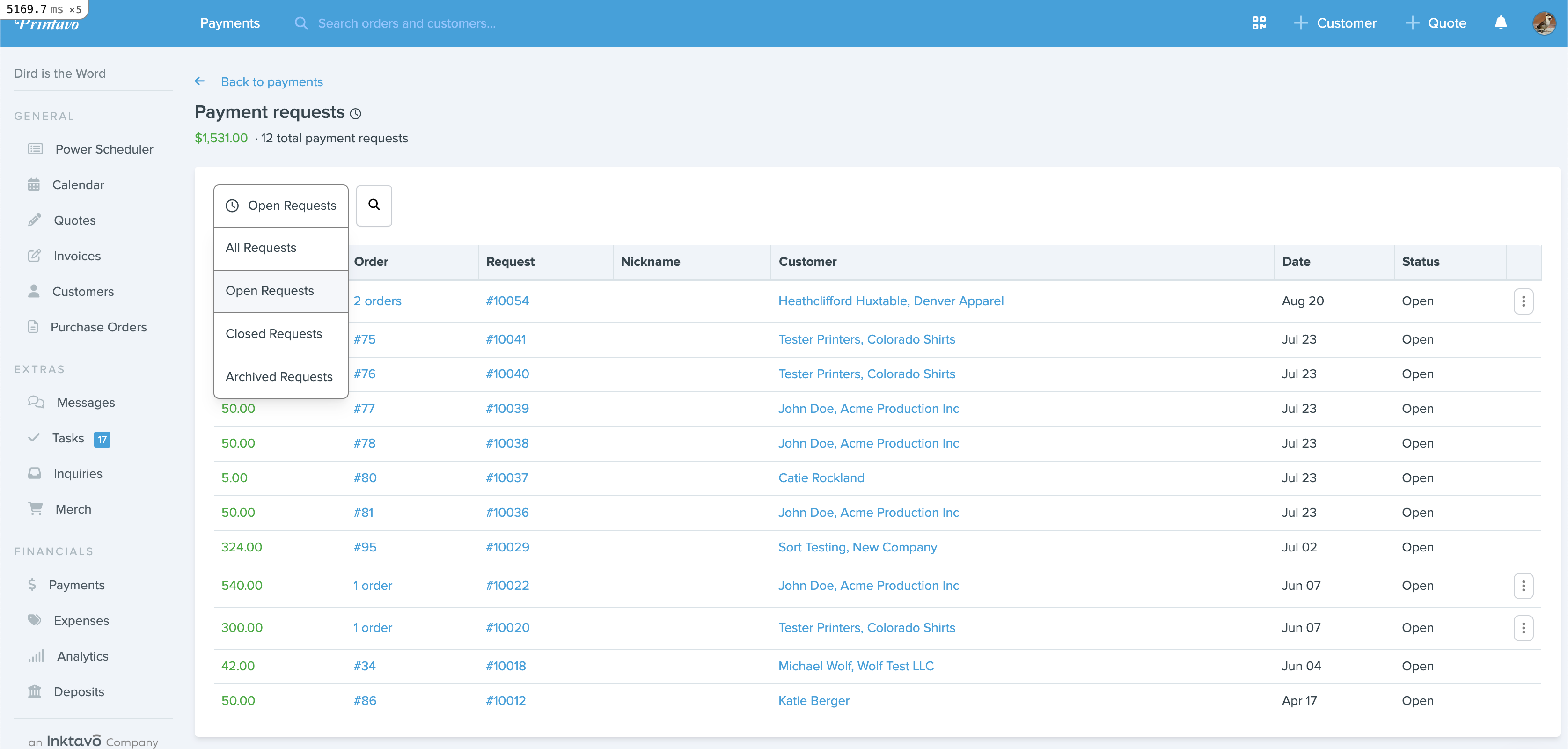
Task: Open customer Catie Rockland
Action: (821, 478)
